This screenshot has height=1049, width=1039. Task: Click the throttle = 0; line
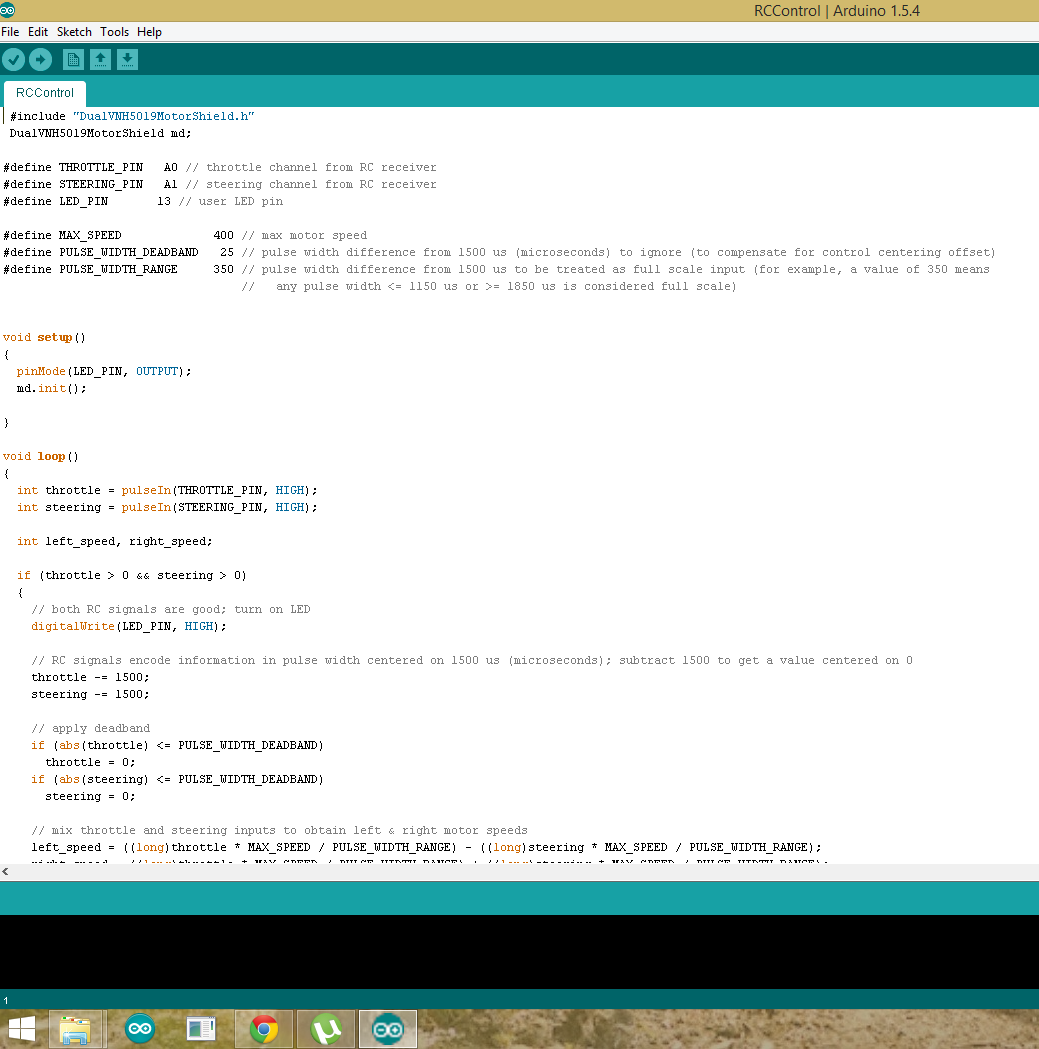[x=90, y=763]
